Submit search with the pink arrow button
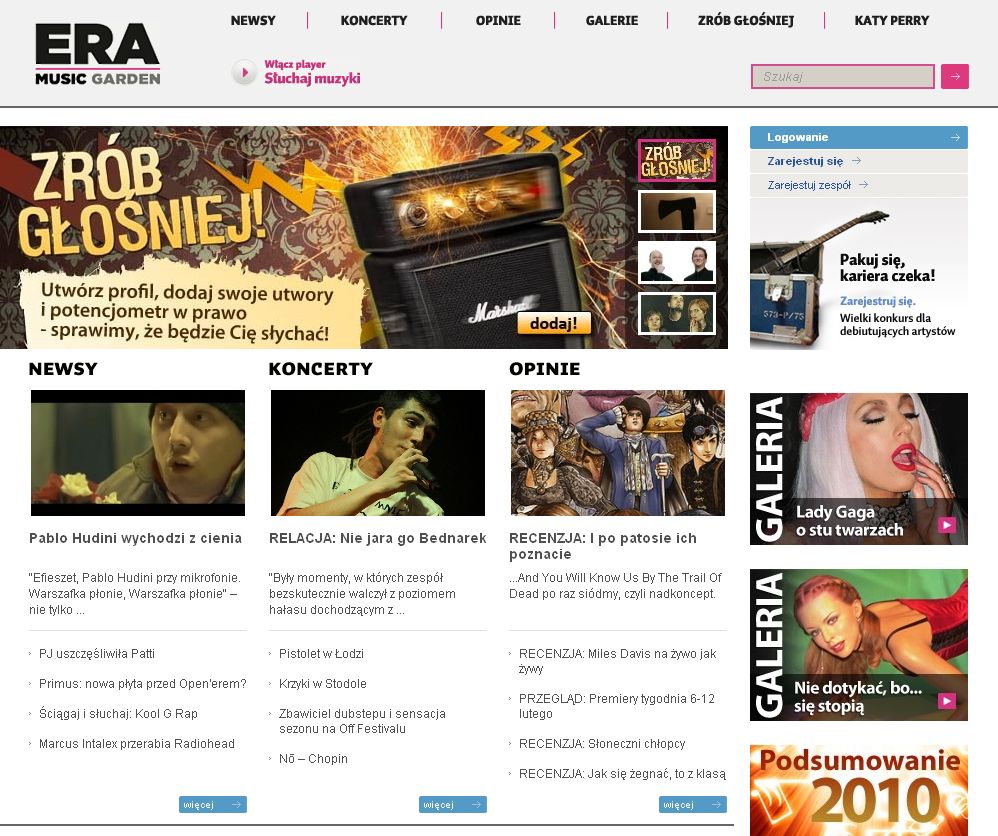This screenshot has width=998, height=836. point(955,76)
